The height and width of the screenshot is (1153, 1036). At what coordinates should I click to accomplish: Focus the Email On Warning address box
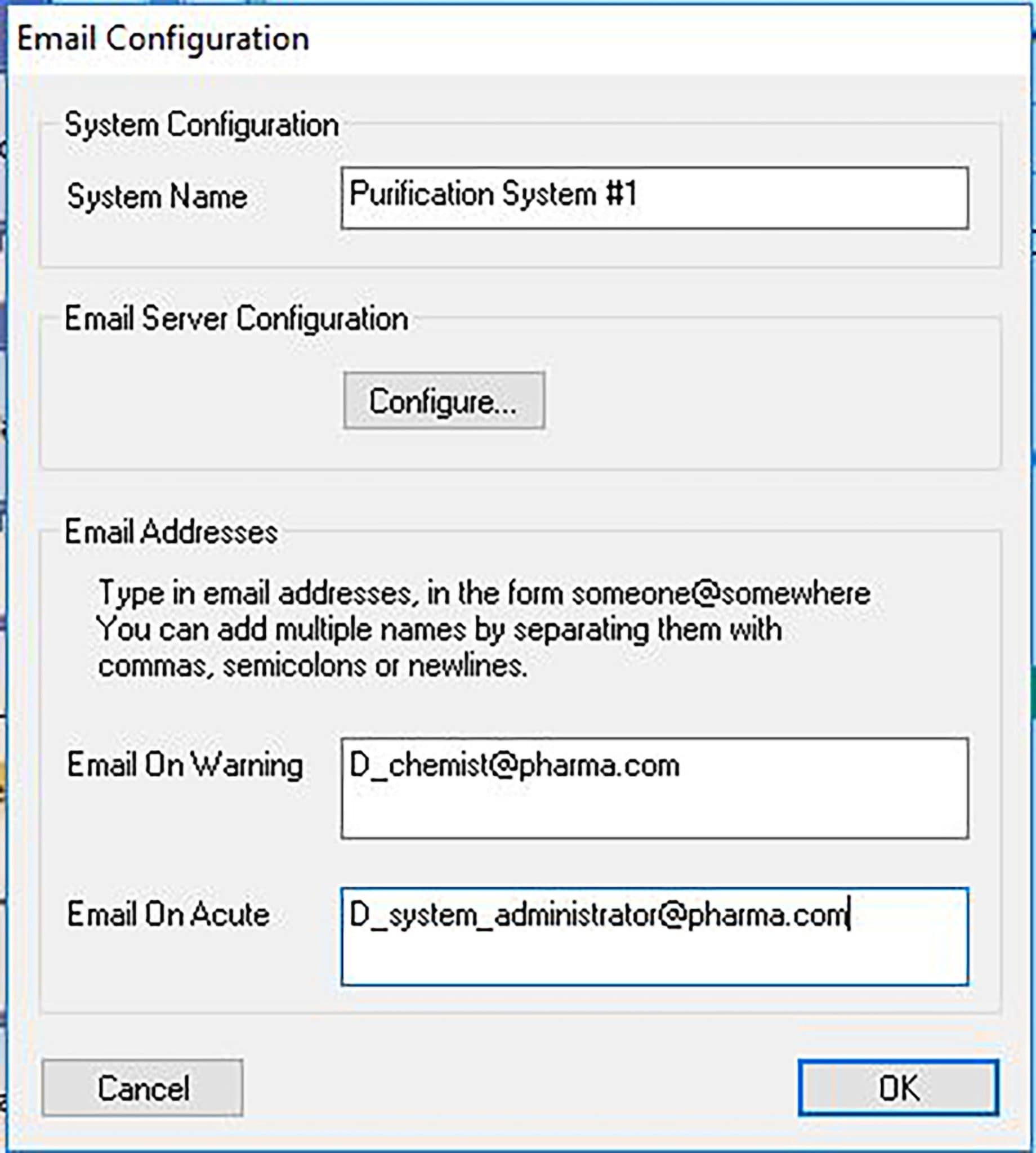[655, 788]
